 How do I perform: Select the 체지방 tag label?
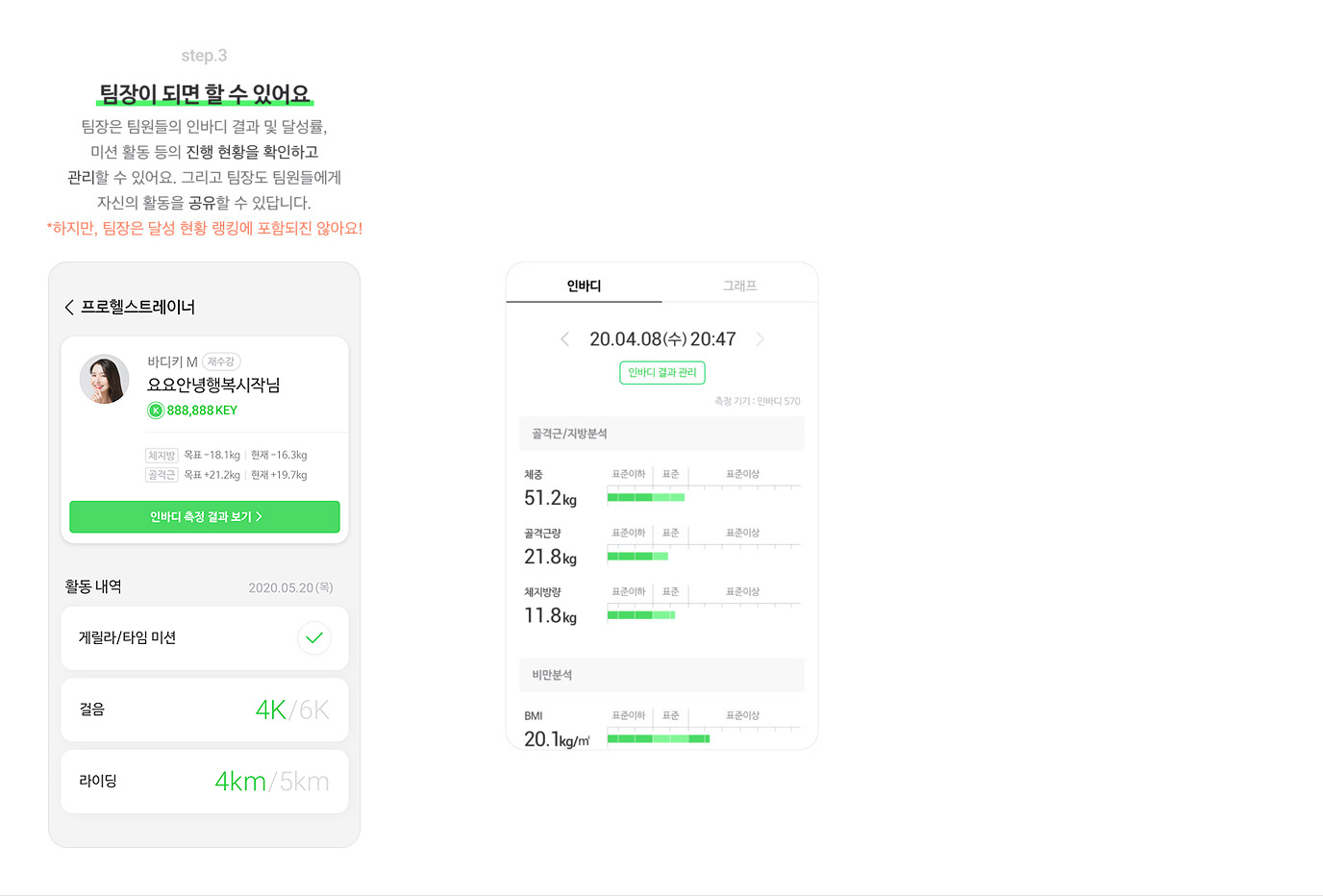(x=162, y=456)
